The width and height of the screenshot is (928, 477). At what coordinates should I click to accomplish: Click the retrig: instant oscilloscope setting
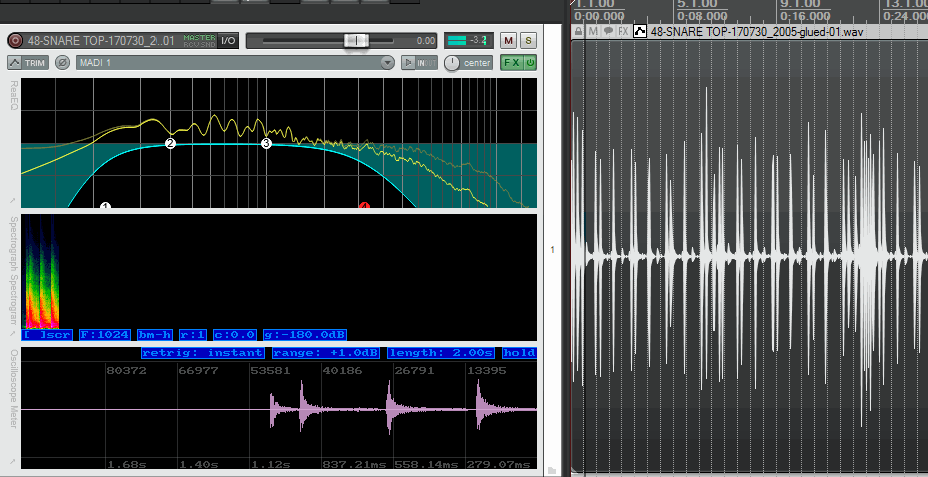pos(202,353)
